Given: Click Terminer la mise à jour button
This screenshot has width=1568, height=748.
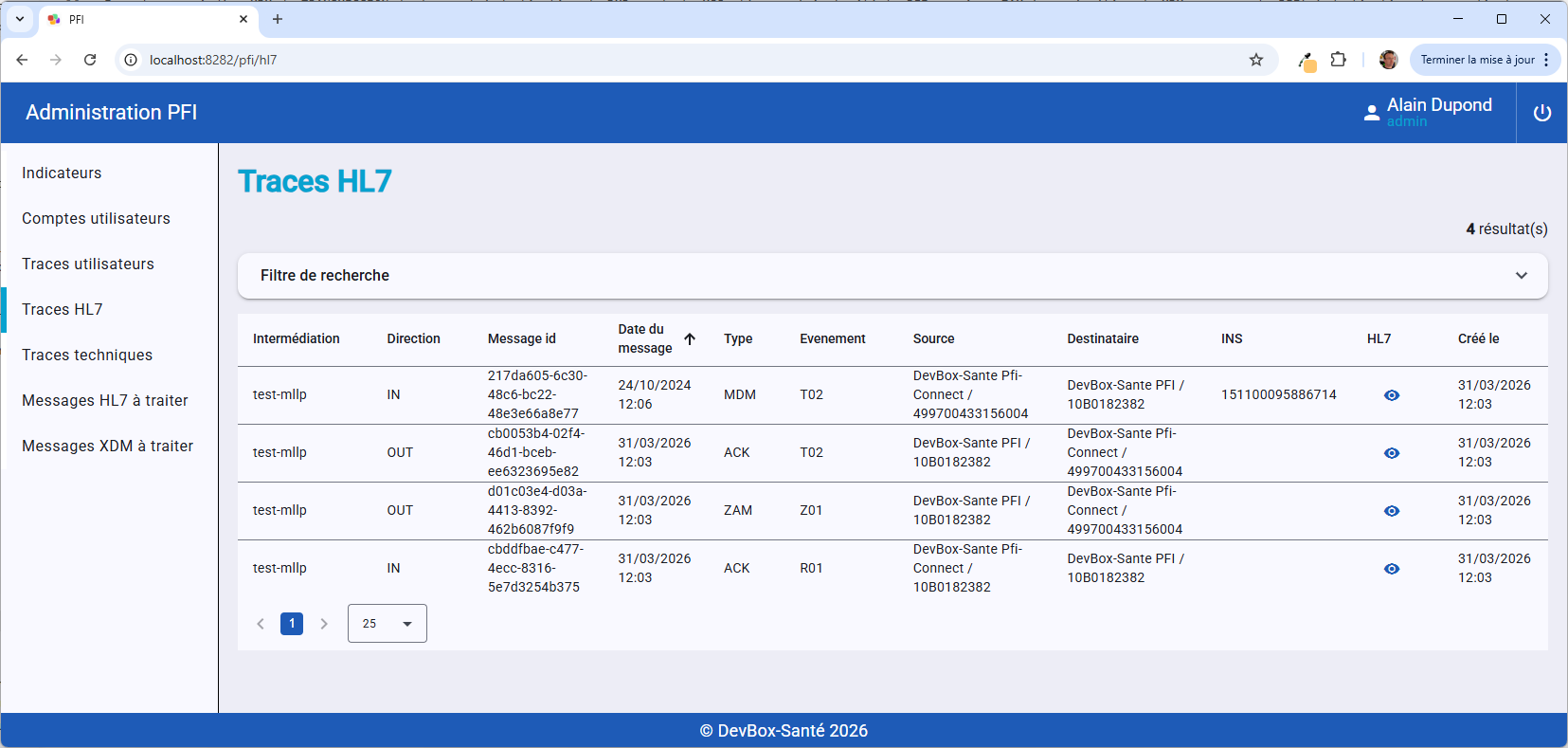Looking at the screenshot, I should [x=1476, y=60].
